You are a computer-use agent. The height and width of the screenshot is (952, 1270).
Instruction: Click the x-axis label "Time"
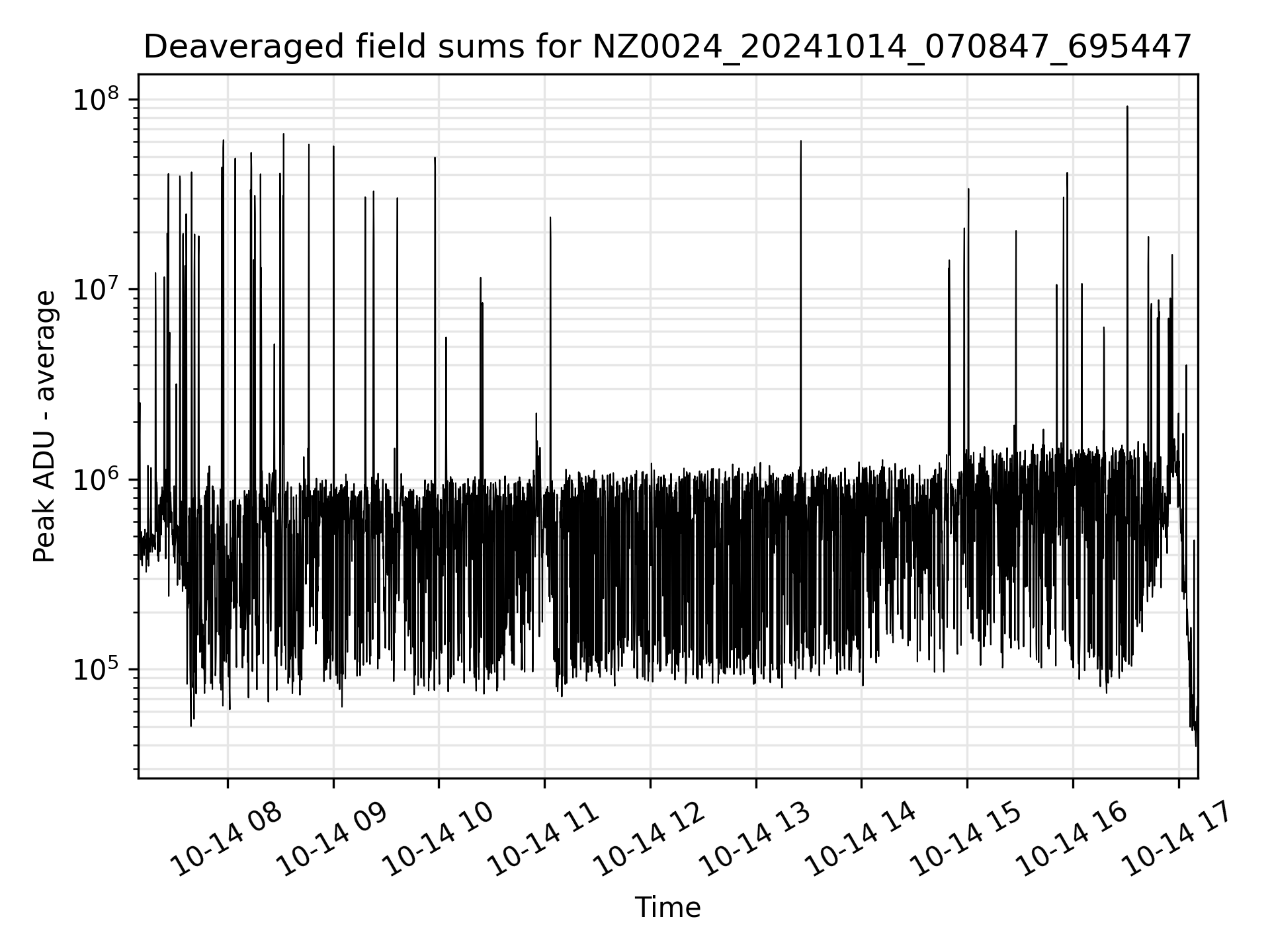667,908
